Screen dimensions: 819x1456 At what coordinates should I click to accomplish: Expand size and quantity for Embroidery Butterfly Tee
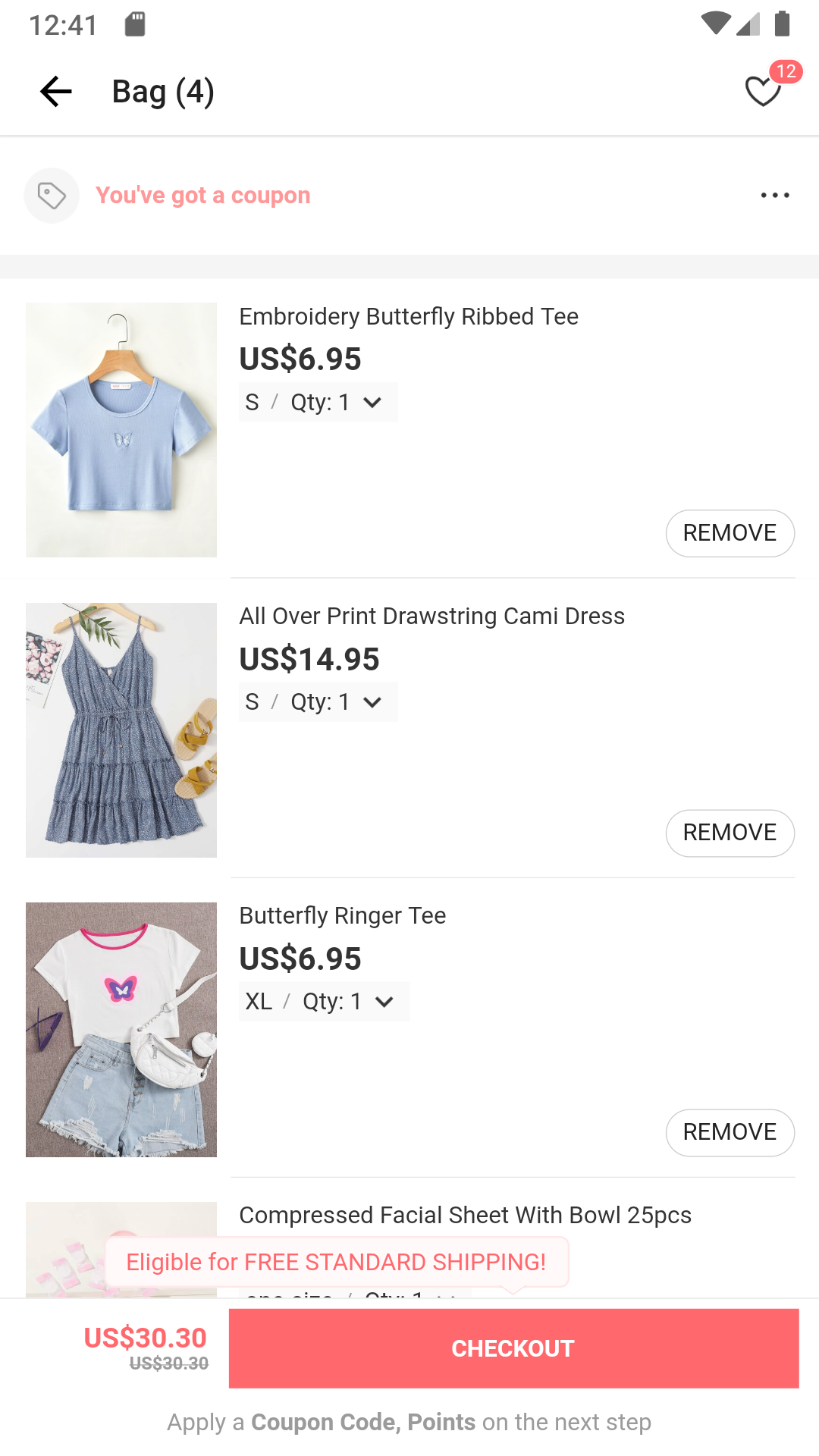click(318, 402)
